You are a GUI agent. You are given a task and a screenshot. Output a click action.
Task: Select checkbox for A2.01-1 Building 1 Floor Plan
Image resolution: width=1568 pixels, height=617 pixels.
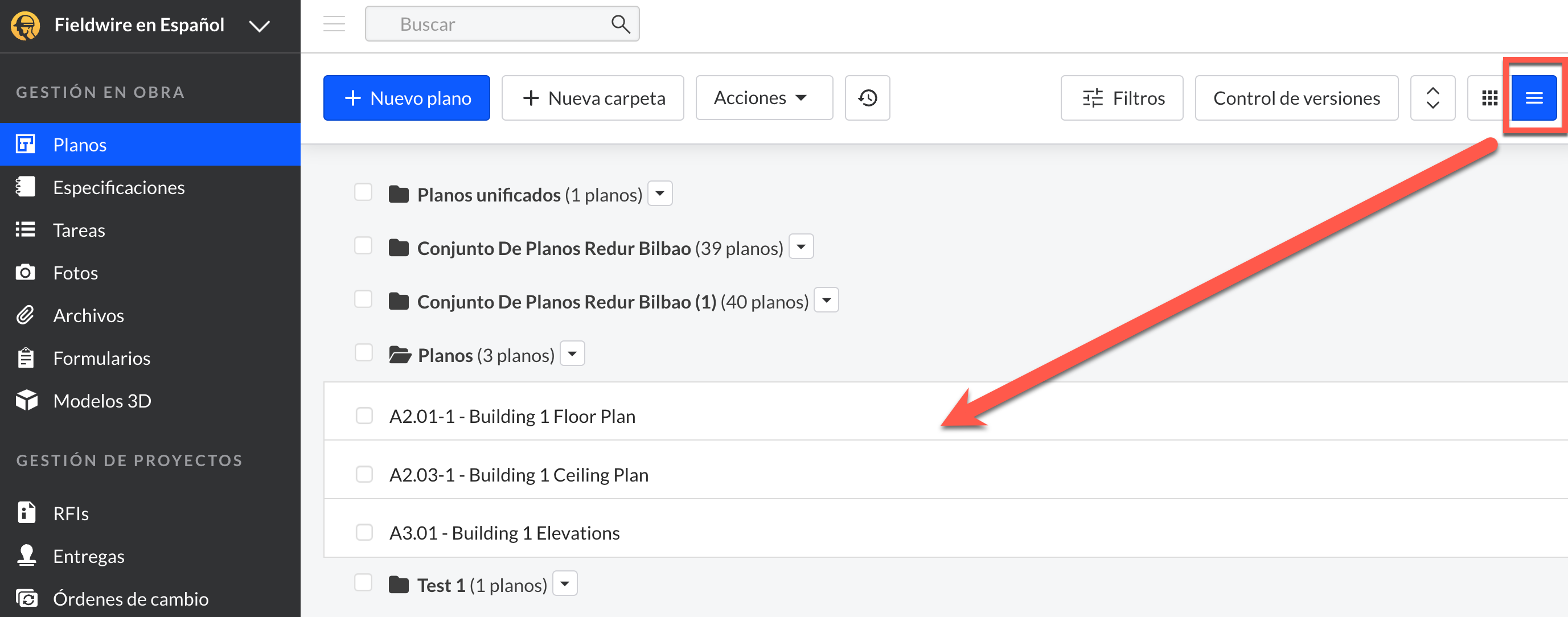tap(364, 416)
